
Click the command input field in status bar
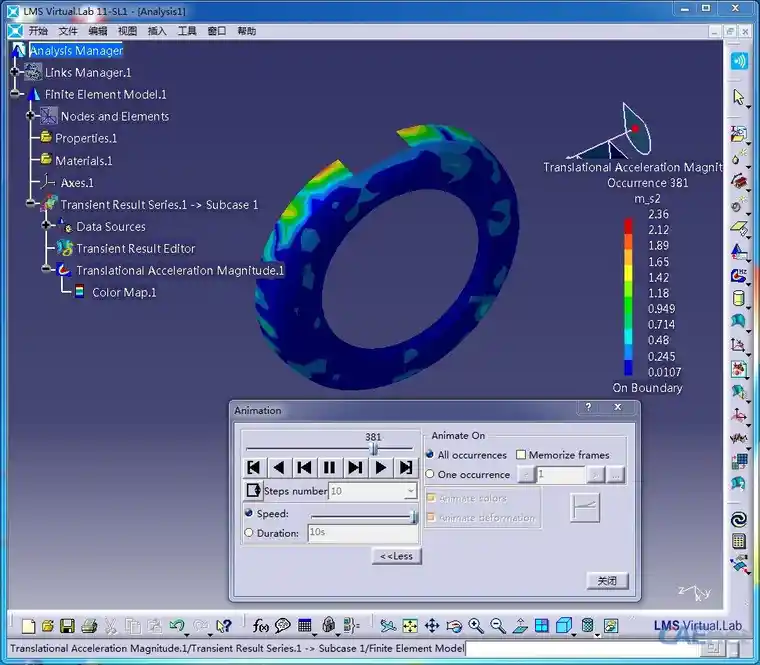point(583,648)
